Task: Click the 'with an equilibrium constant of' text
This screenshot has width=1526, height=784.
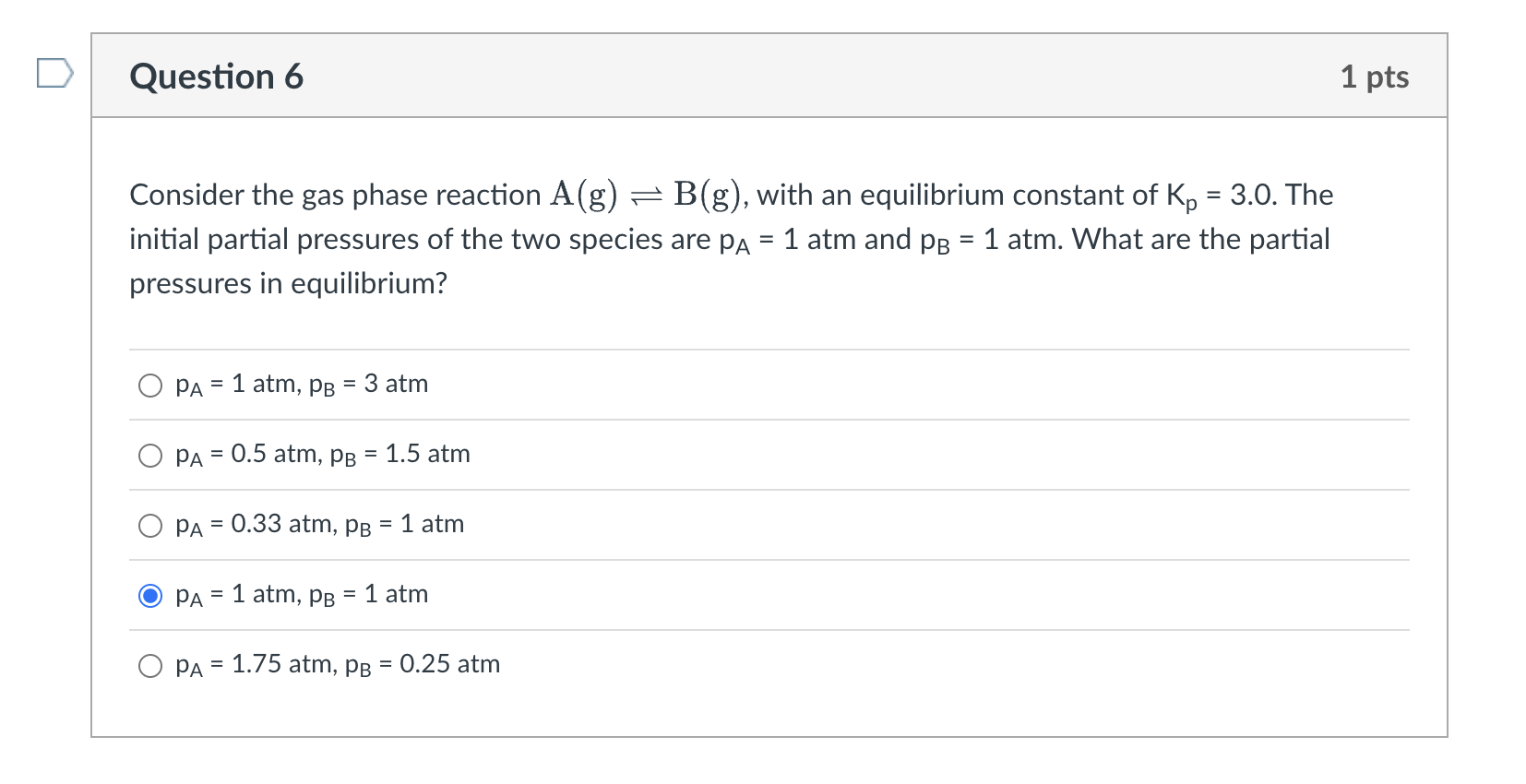Action: pyautogui.click(x=957, y=195)
